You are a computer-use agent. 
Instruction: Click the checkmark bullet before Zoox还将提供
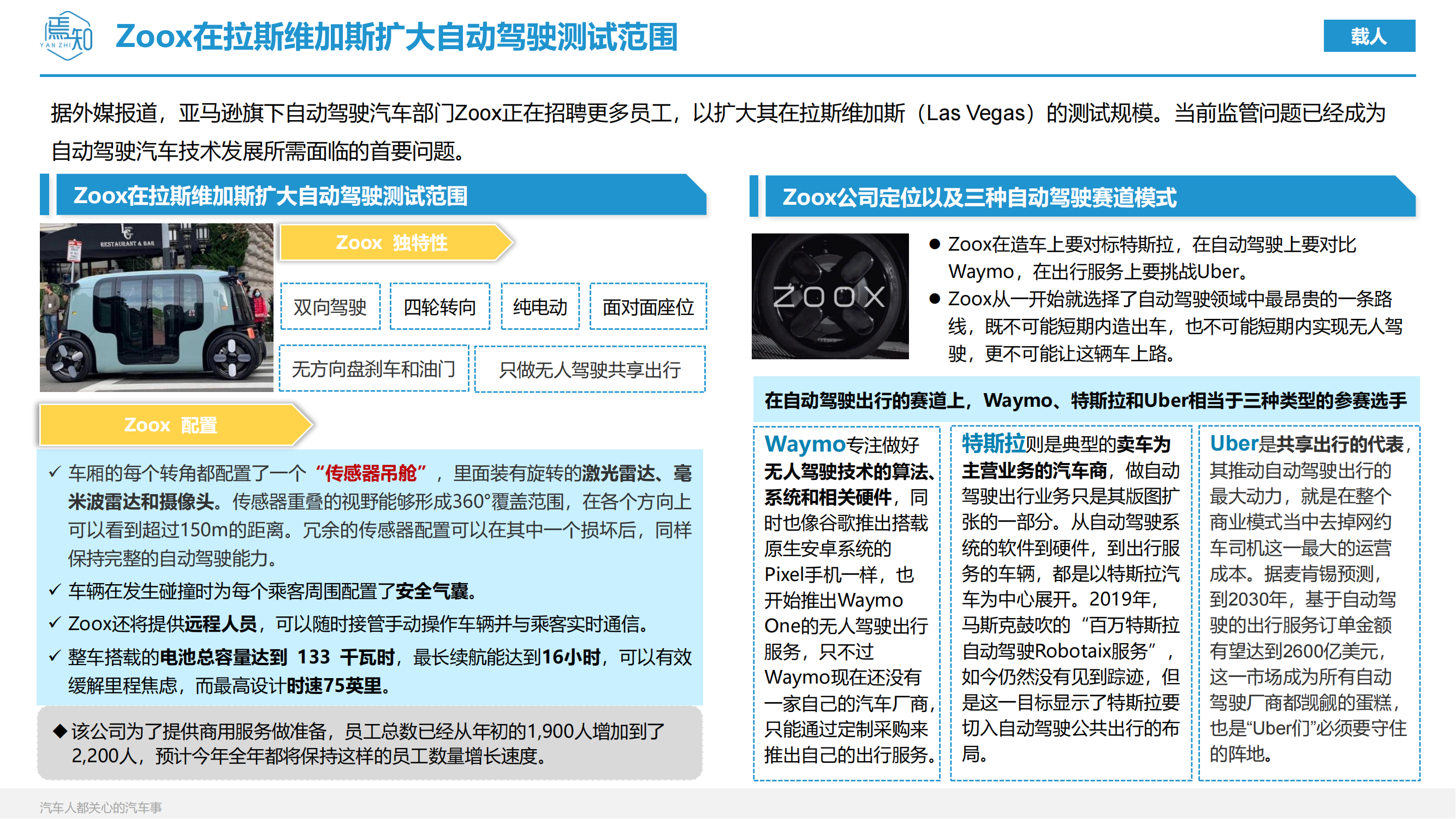(55, 624)
